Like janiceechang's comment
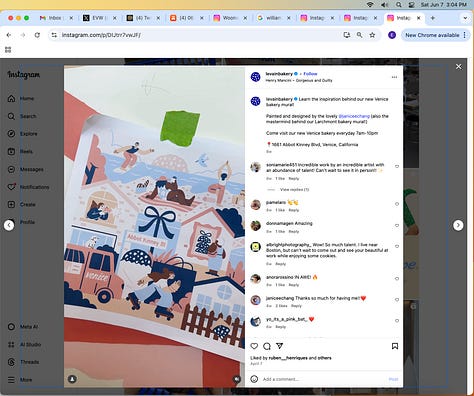The height and width of the screenshot is (396, 474). click(397, 300)
